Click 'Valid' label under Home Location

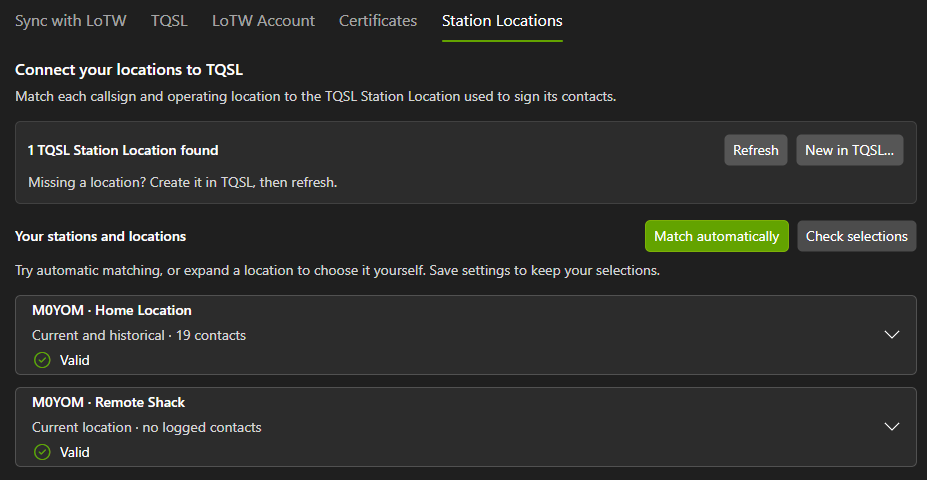pyautogui.click(x=74, y=360)
